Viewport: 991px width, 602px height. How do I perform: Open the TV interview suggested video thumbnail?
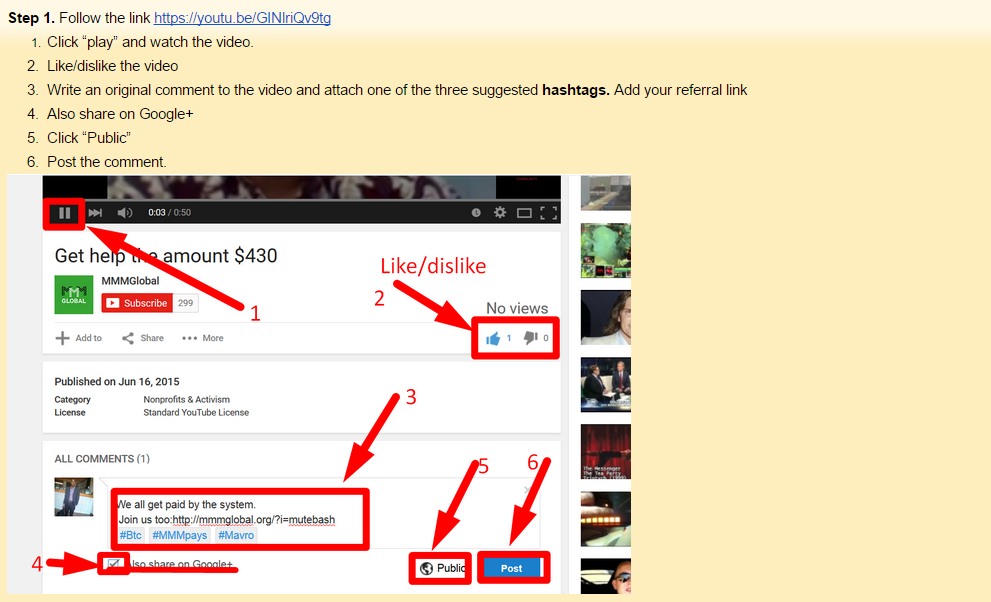(x=605, y=385)
